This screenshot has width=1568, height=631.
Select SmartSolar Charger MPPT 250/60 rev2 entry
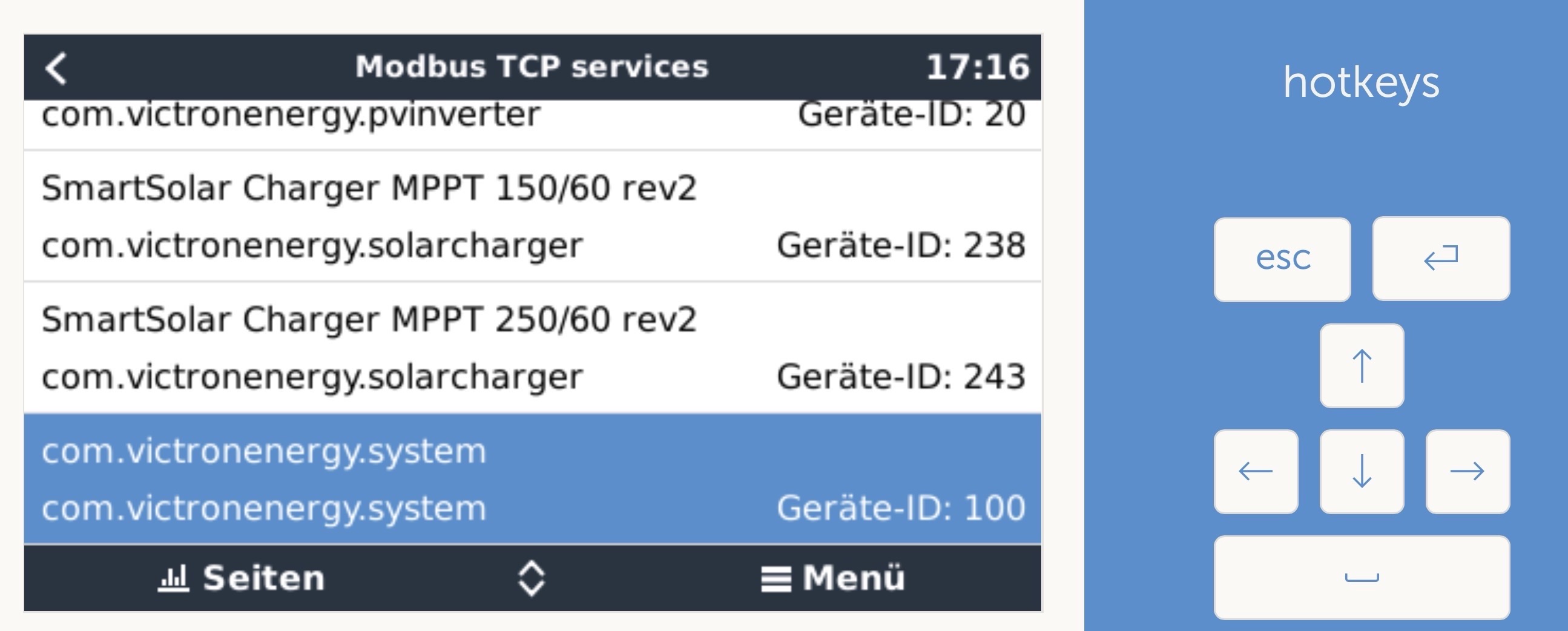[x=532, y=347]
